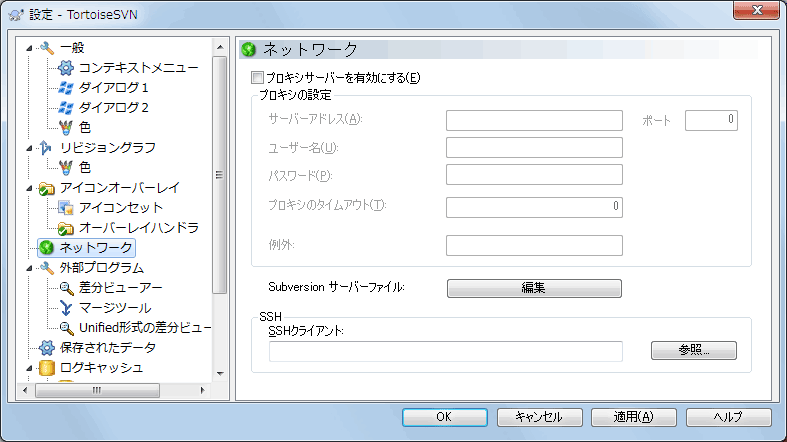
Task: Click the tree vertical scrollbar thumb
Action: (219, 175)
